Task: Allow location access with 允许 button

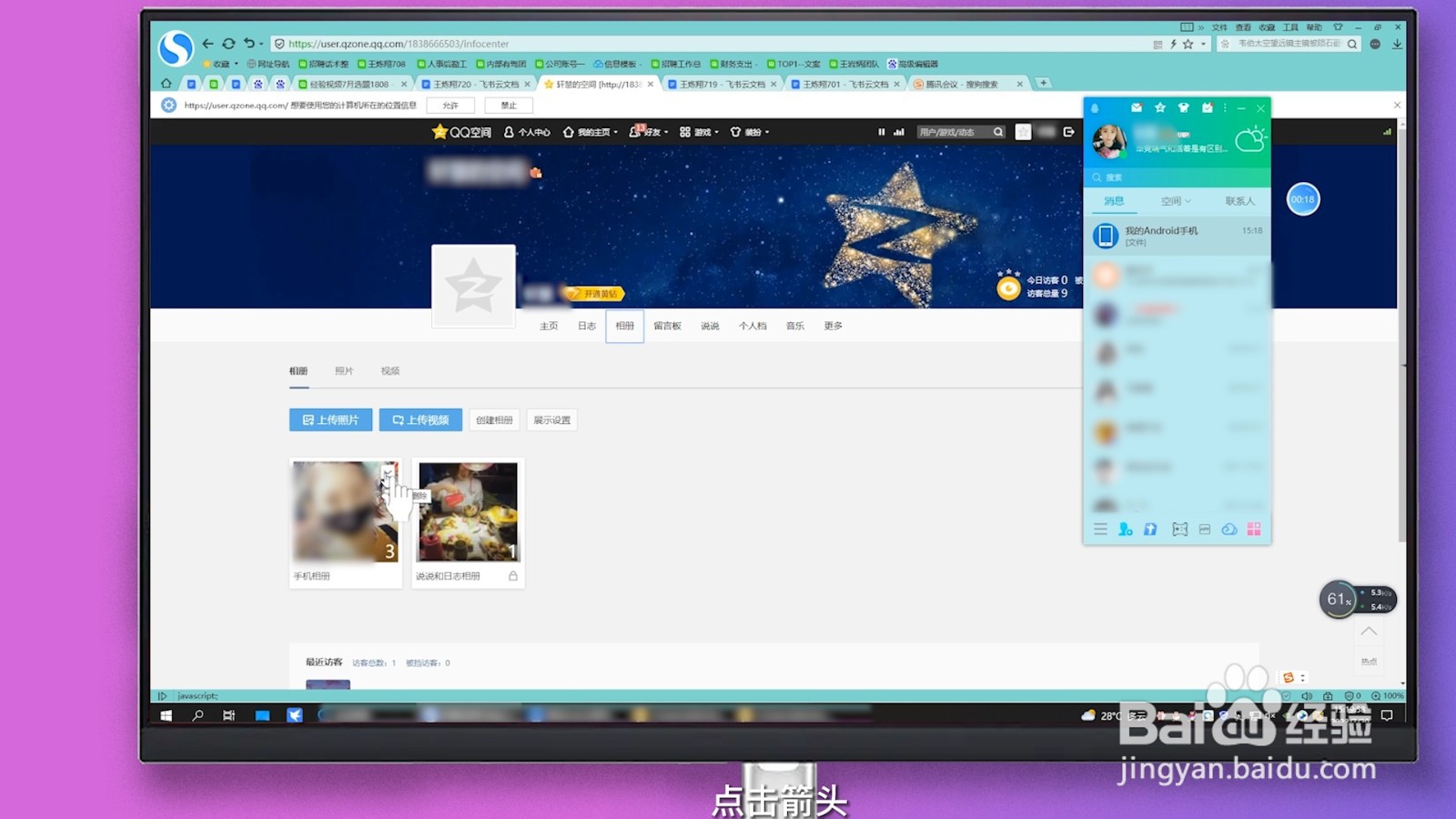Action: (450, 106)
